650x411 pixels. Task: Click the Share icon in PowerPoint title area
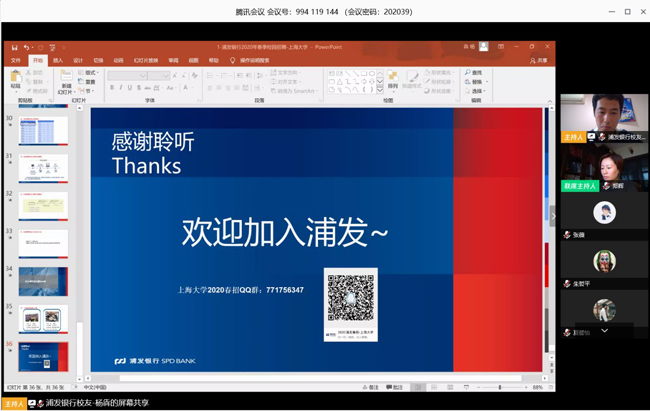[539, 60]
